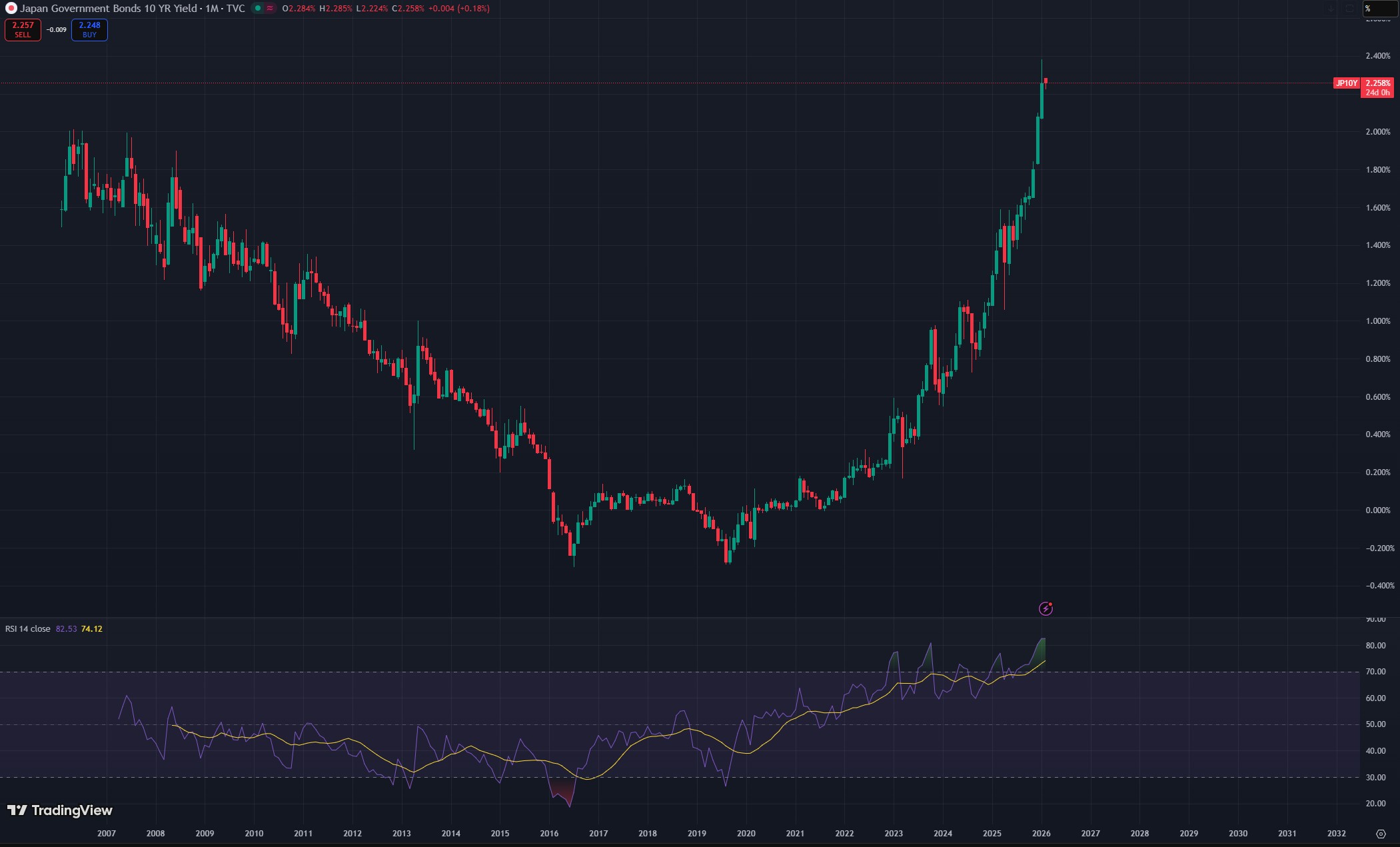Open the chart settings gear icon
The width and height of the screenshot is (1400, 847).
point(1381,834)
